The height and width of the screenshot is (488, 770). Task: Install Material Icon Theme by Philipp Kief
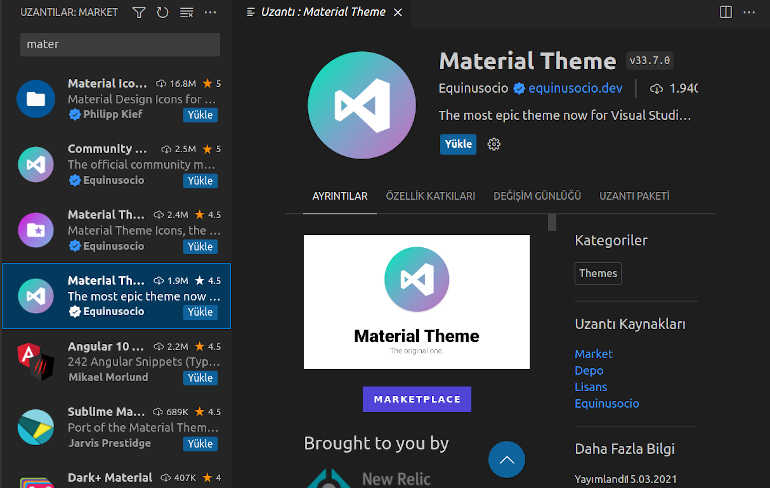pos(200,115)
